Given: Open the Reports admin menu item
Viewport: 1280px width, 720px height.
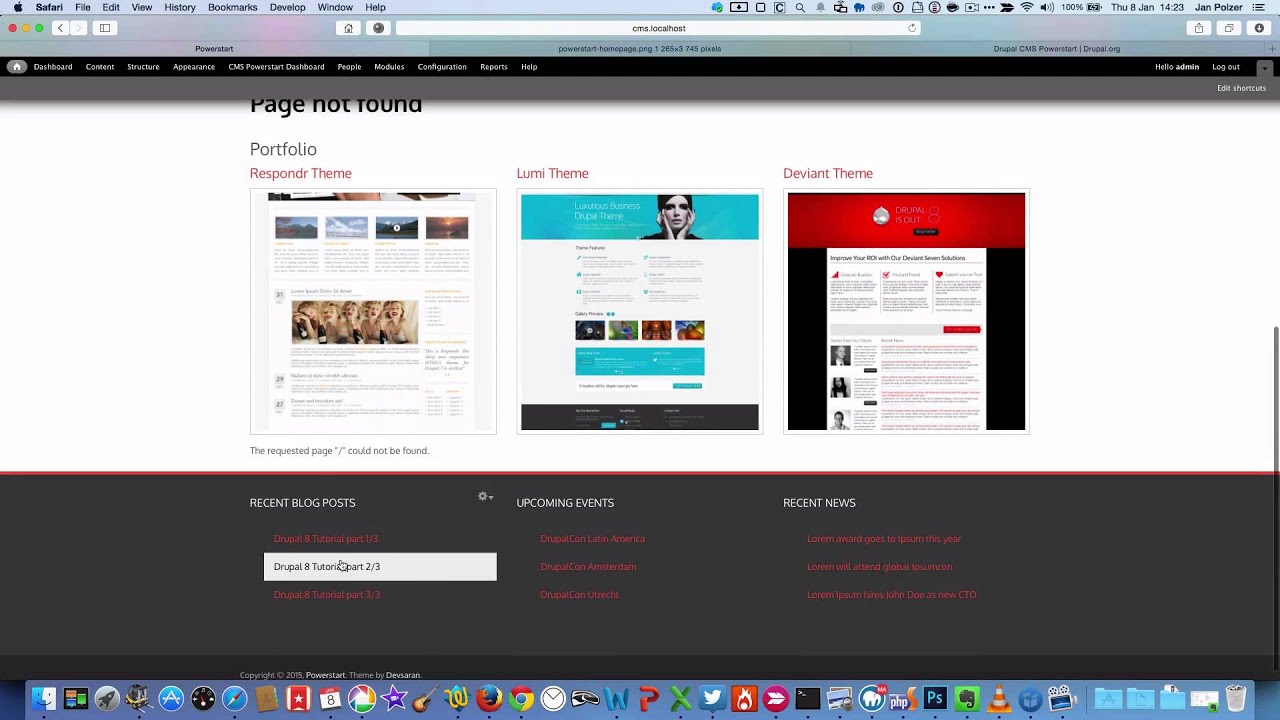Looking at the screenshot, I should tap(494, 67).
